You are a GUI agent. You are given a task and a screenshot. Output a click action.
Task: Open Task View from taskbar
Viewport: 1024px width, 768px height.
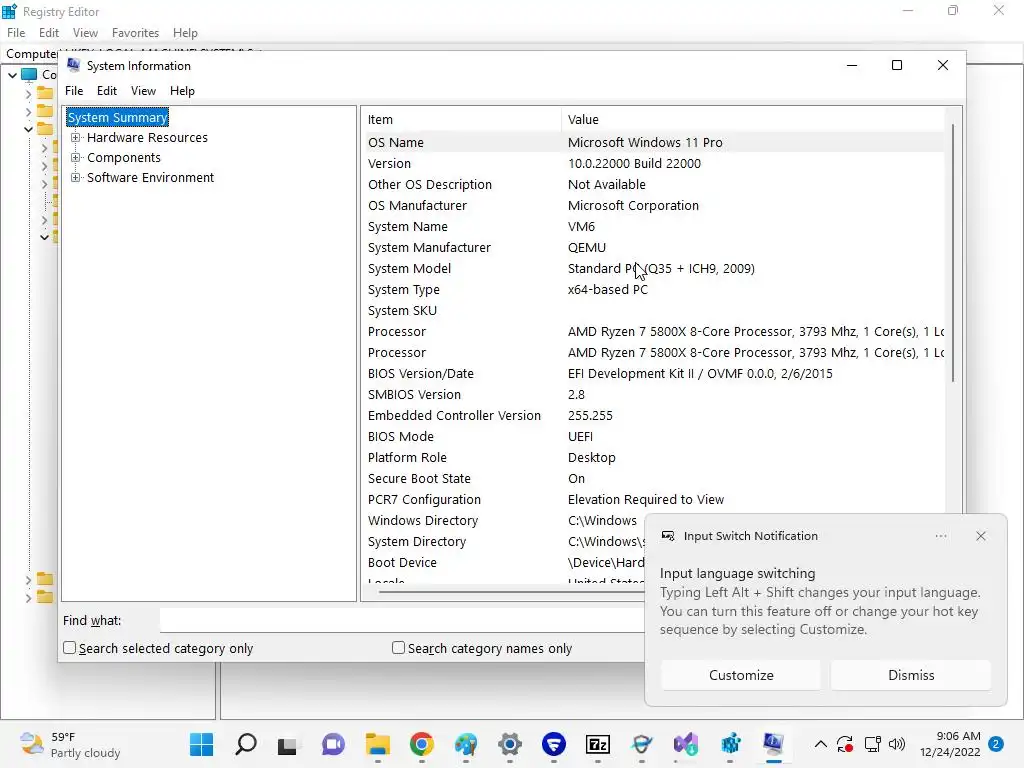[x=287, y=745]
